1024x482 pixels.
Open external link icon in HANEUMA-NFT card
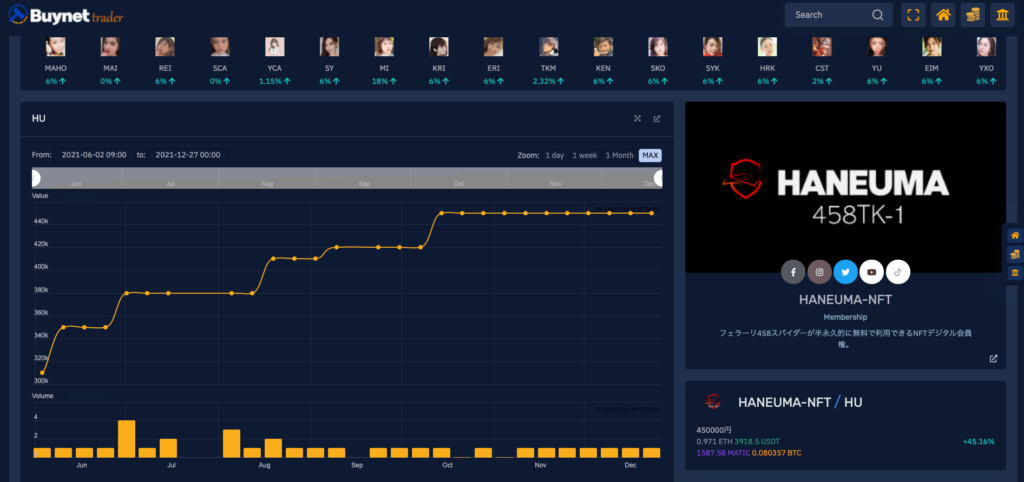click(993, 359)
